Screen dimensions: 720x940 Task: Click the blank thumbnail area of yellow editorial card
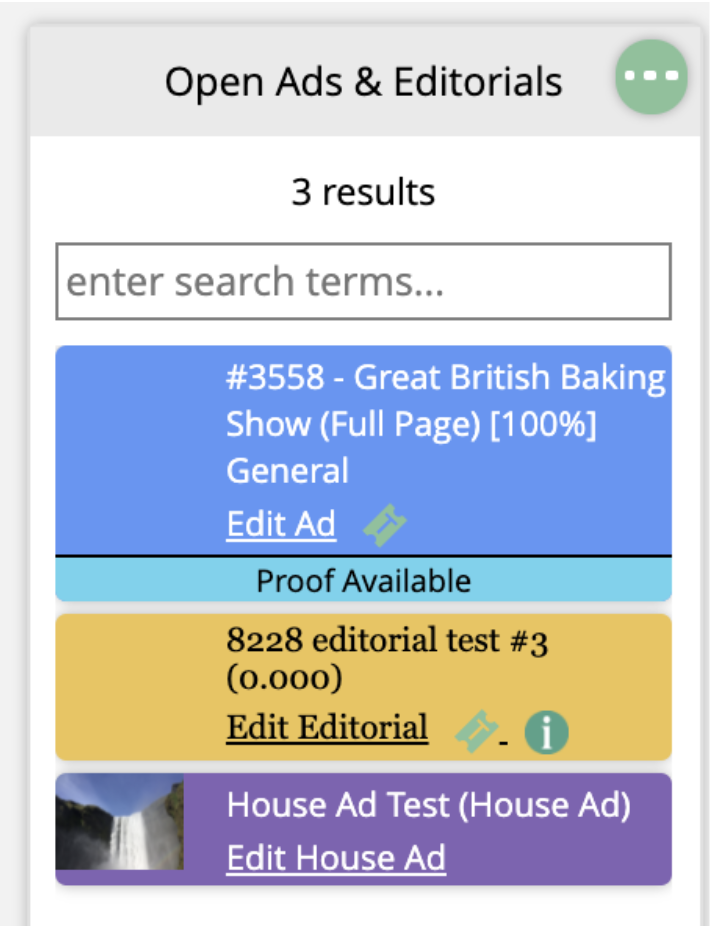tap(139, 687)
